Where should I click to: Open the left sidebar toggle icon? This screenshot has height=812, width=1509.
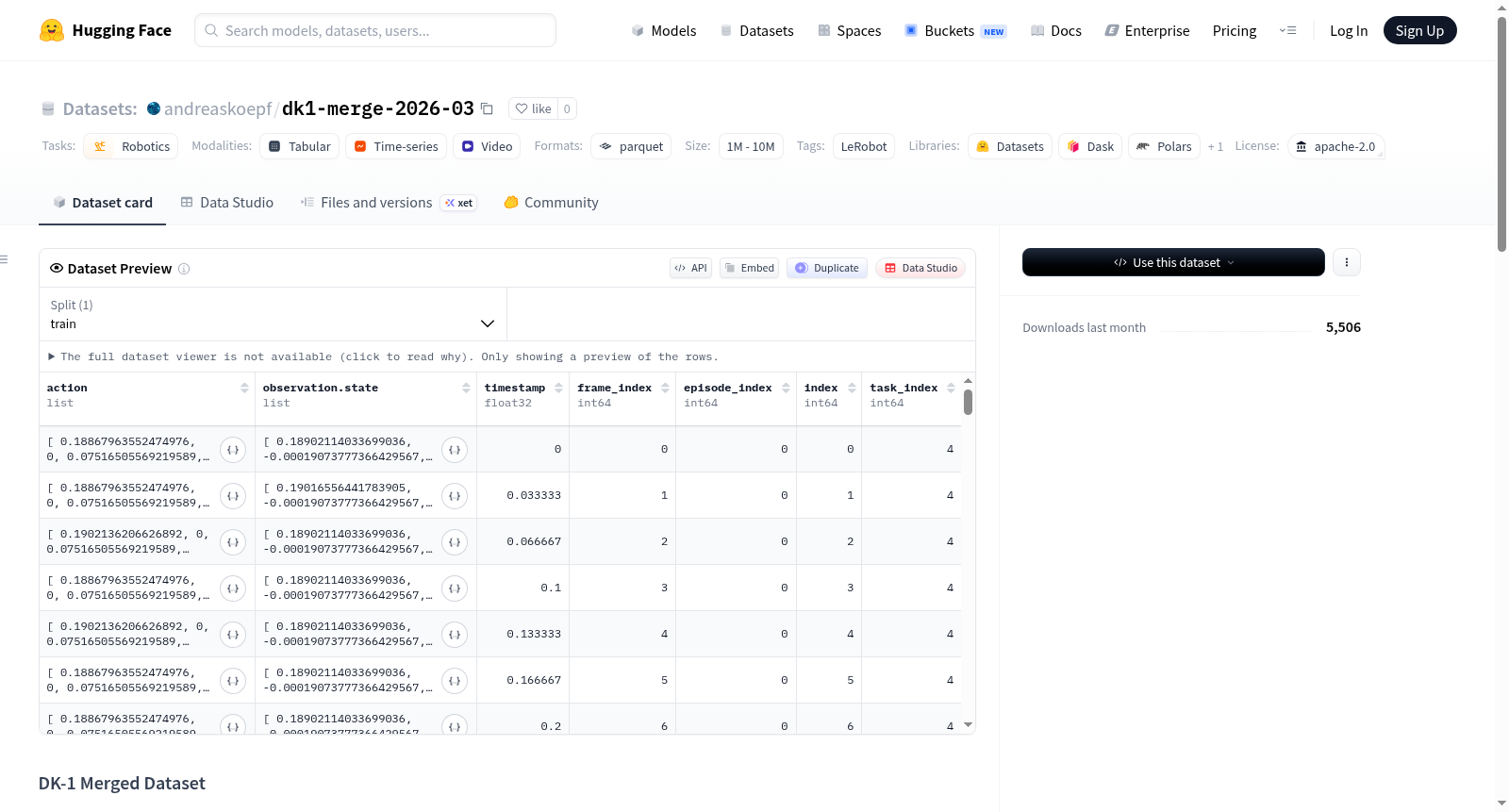coord(4,259)
